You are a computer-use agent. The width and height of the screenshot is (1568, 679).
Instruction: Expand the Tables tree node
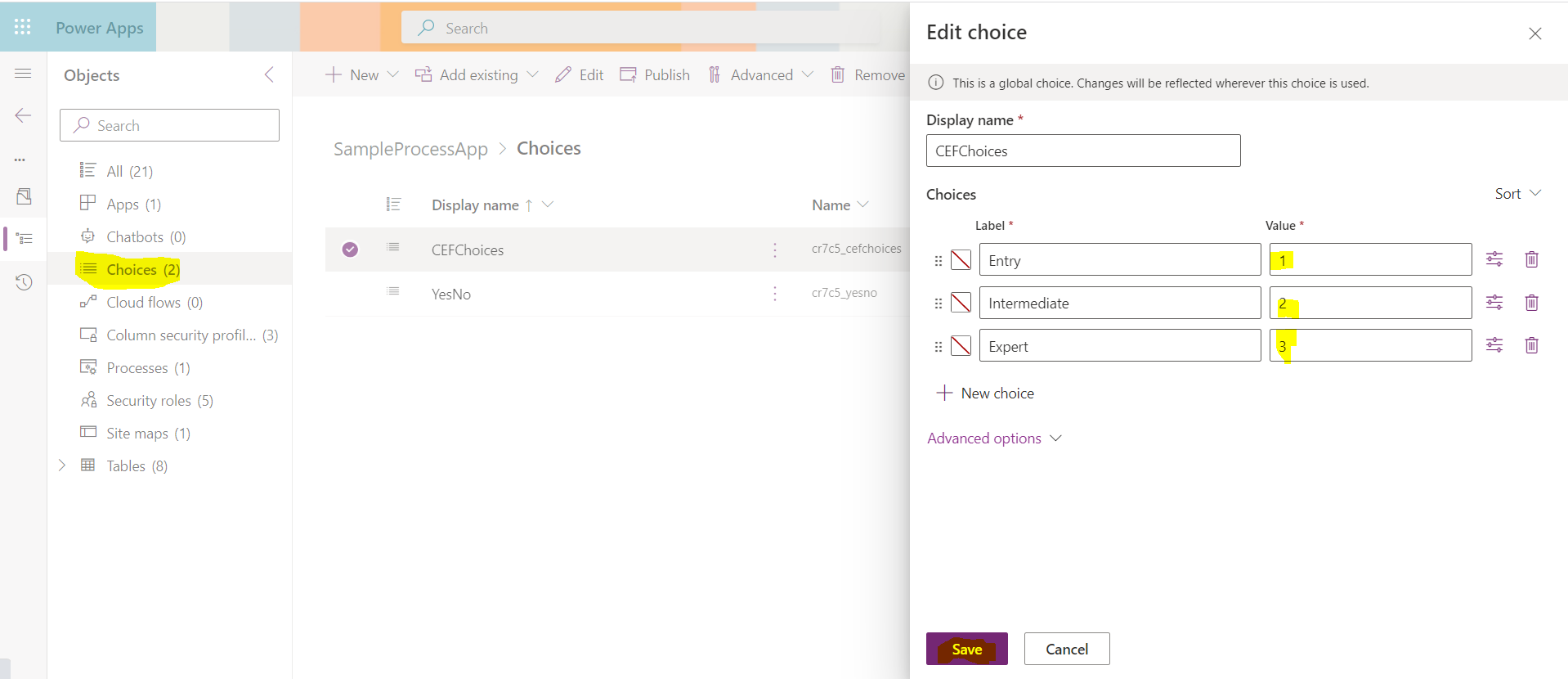[x=62, y=465]
